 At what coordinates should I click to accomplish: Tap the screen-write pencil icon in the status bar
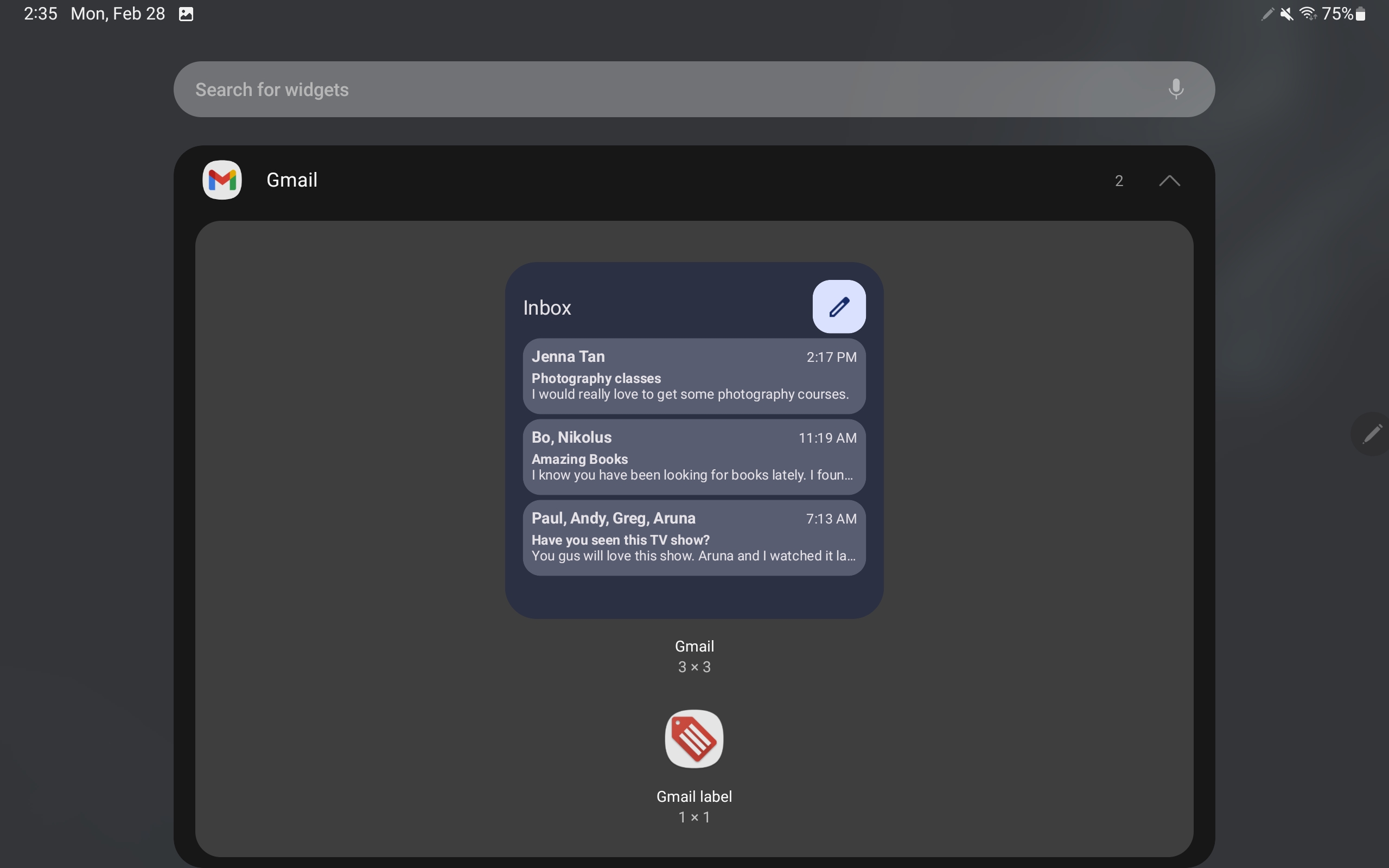click(1267, 14)
